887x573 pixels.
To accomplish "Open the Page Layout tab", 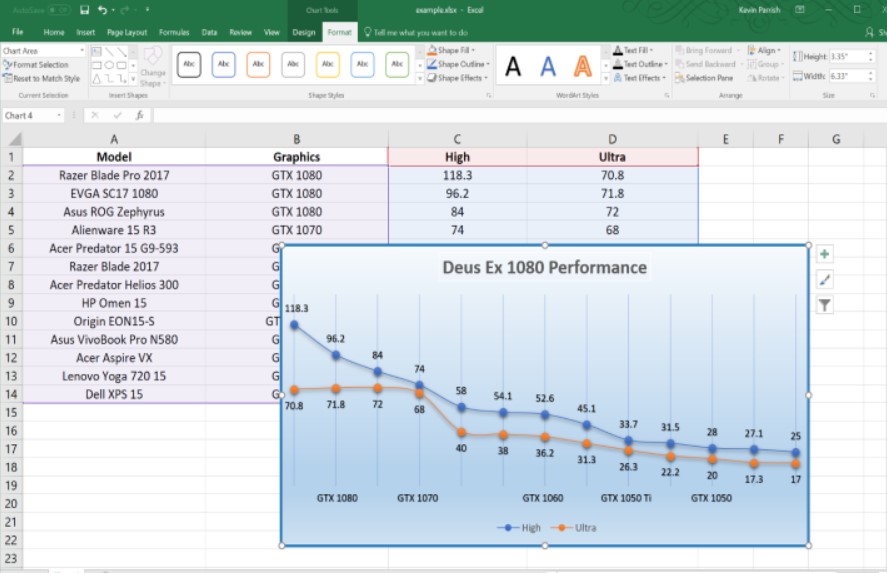I will point(127,32).
